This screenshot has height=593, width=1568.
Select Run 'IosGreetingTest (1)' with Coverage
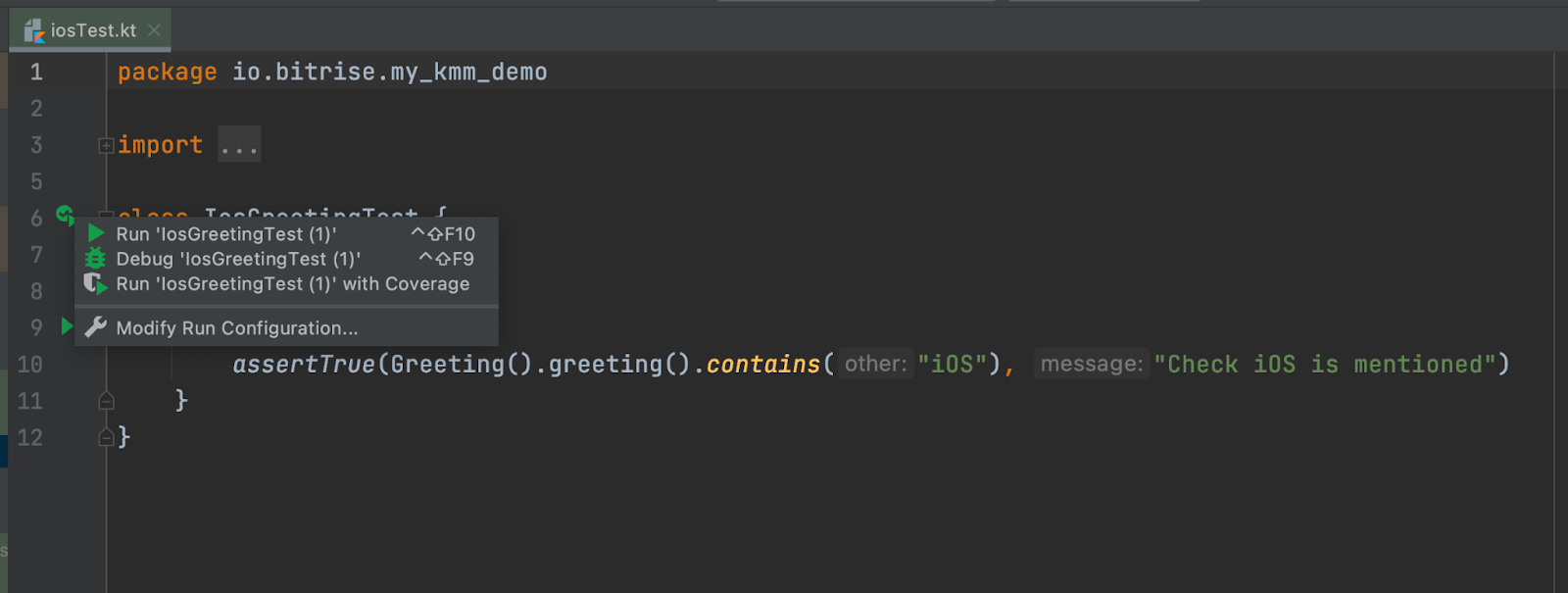(x=292, y=284)
